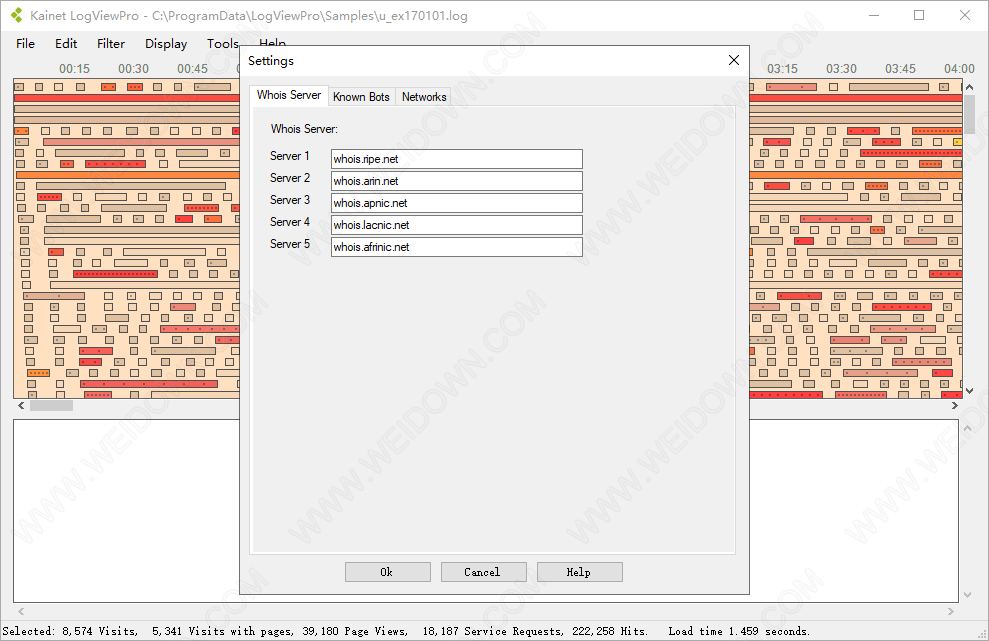The image size is (989, 641).
Task: Open the Edit menu
Action: [66, 43]
